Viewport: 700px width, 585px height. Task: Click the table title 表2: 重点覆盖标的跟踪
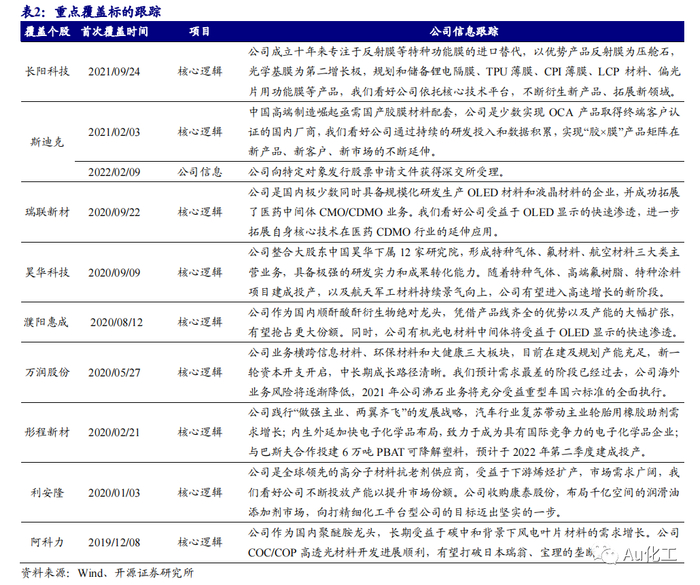(91, 11)
